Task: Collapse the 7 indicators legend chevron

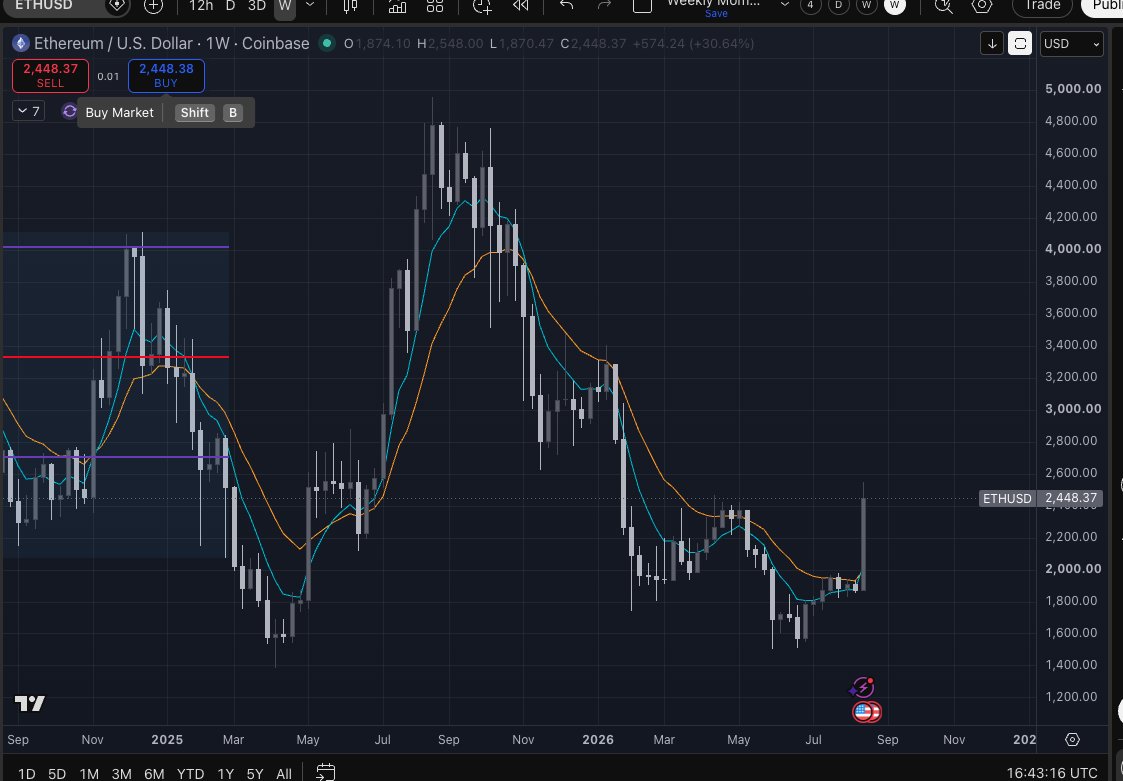Action: pyautogui.click(x=29, y=111)
